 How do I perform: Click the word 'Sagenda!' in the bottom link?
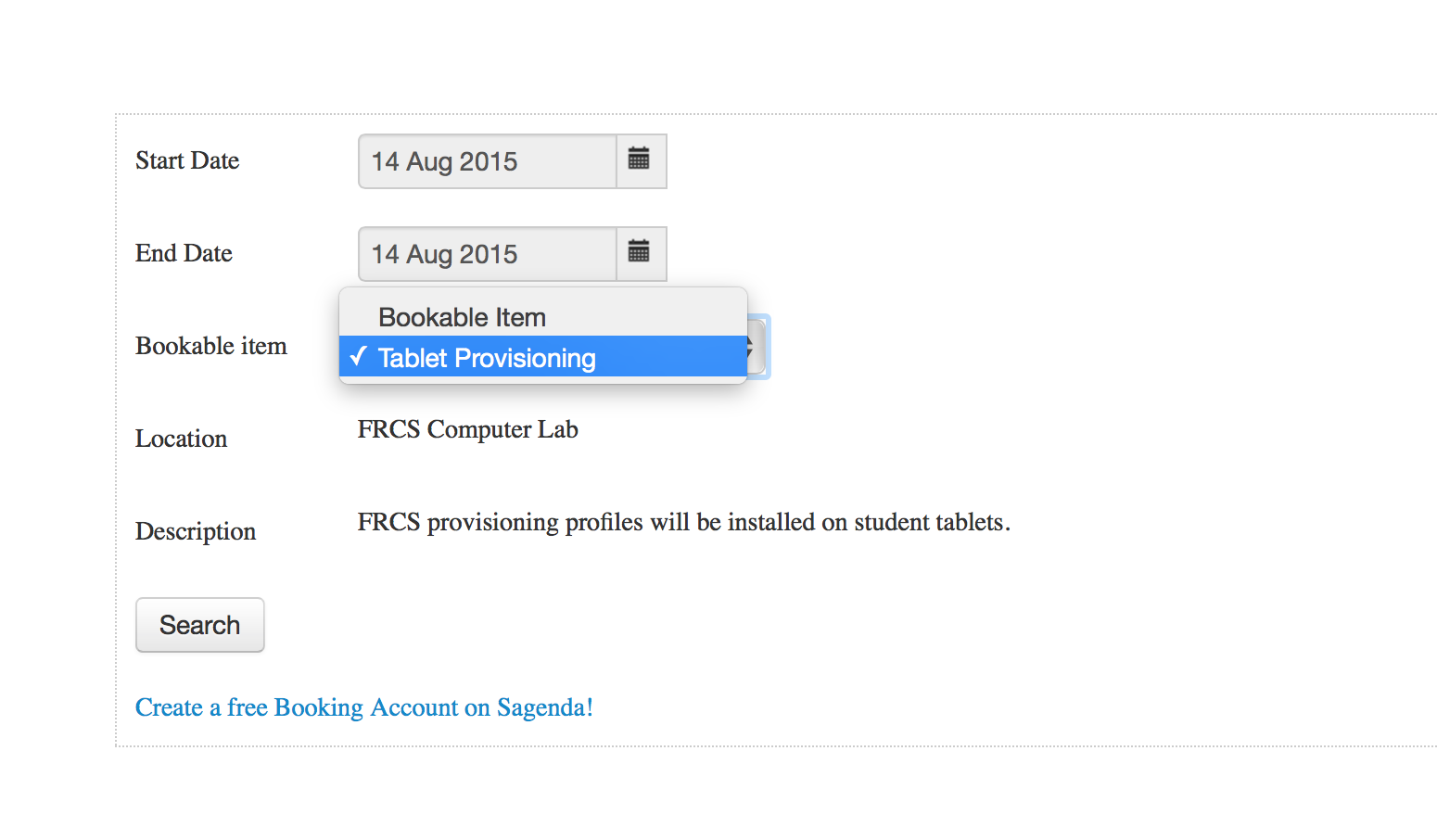[x=545, y=707]
